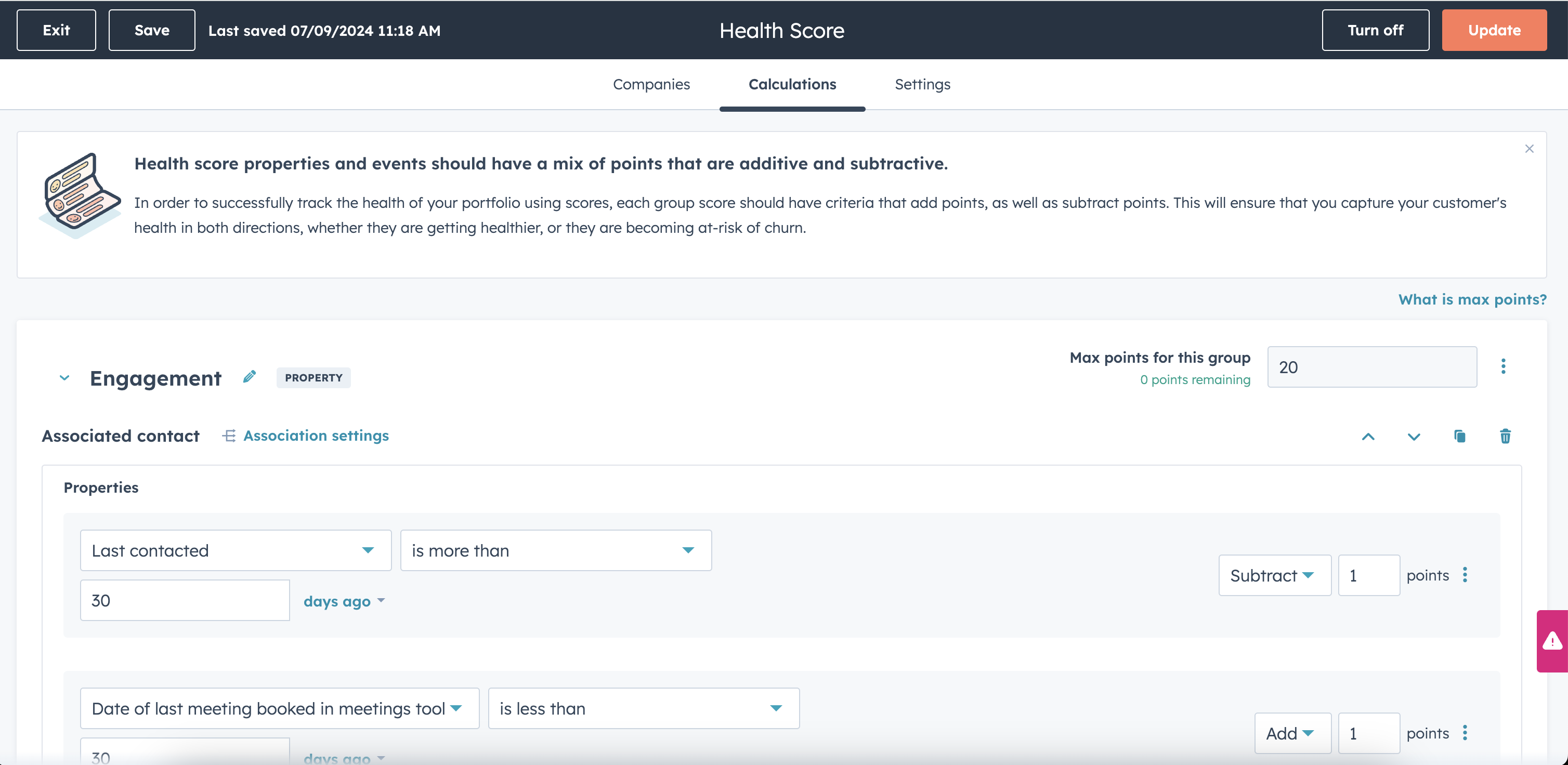Dismiss the health score info banner
The width and height of the screenshot is (1568, 765).
(1528, 149)
